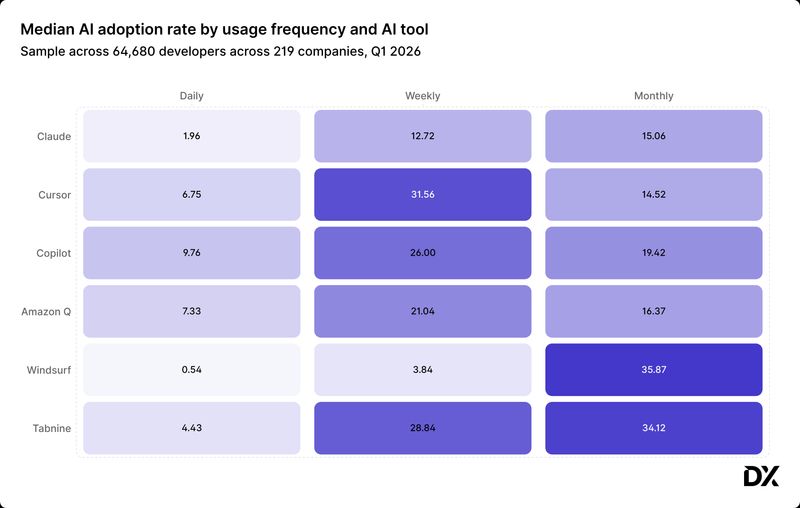Click the Claude daily cell showing 1.96
800x508 pixels.
click(192, 136)
